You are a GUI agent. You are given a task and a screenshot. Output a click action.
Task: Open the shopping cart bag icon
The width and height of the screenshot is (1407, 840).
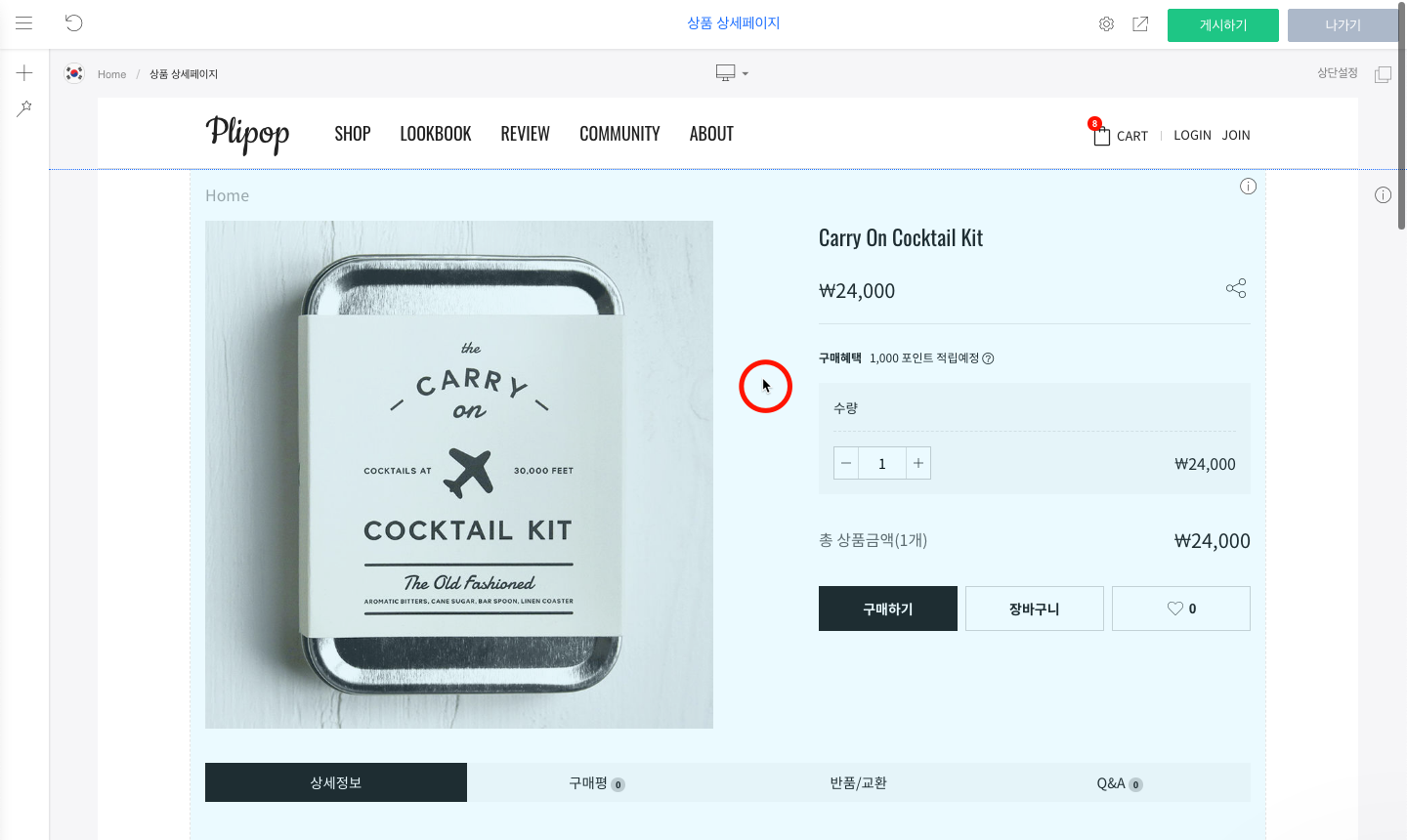coord(1101,135)
